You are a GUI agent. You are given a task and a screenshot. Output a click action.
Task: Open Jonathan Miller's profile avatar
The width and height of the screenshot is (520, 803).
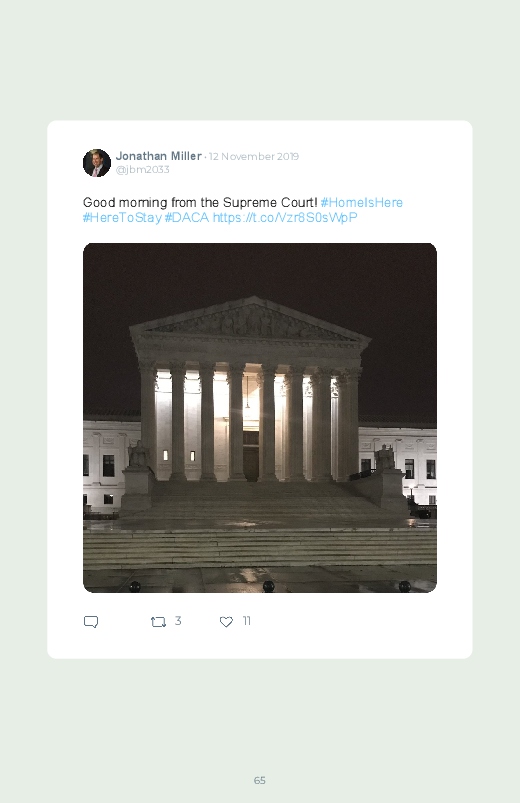pyautogui.click(x=97, y=163)
